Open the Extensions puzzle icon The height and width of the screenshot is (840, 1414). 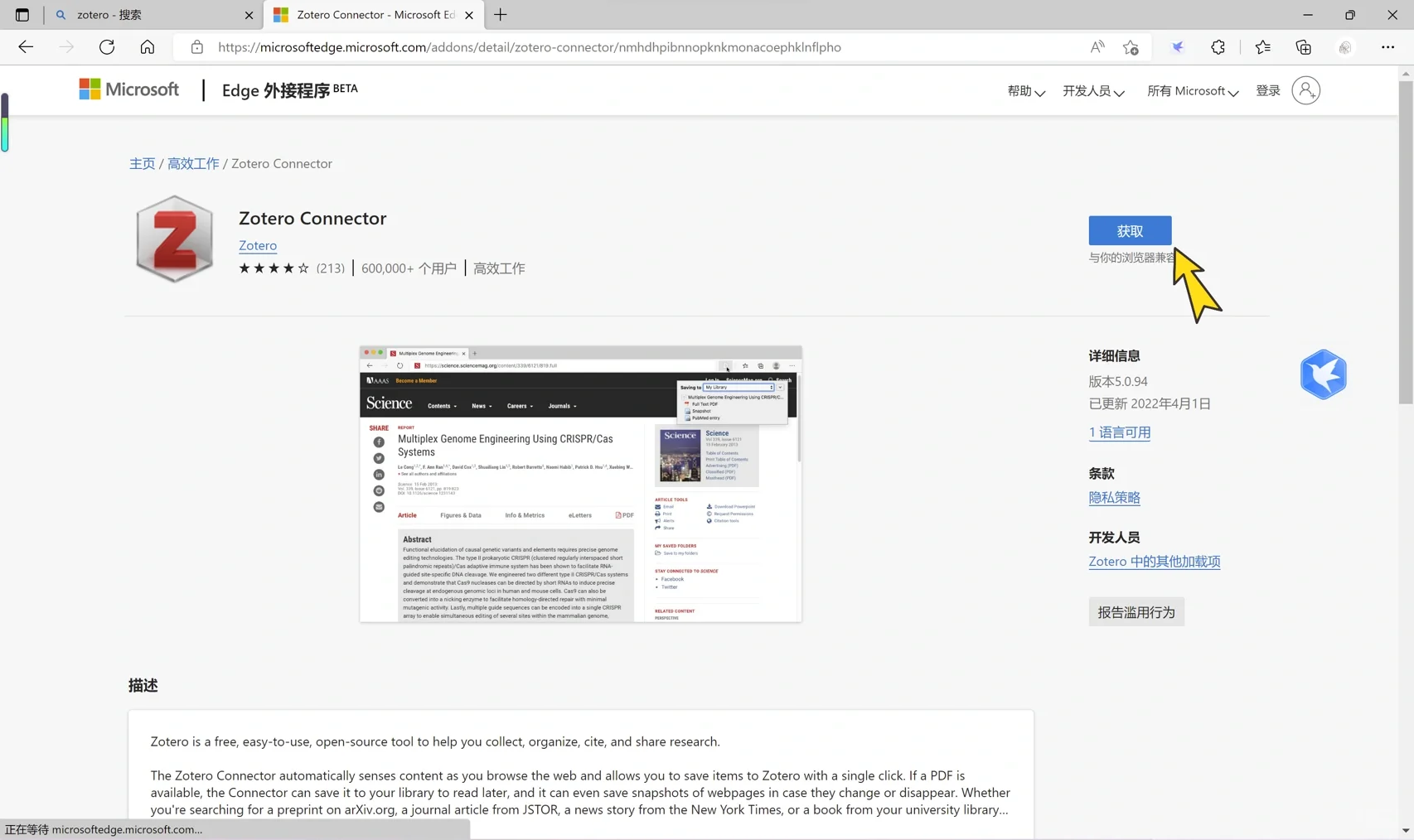coord(1218,47)
